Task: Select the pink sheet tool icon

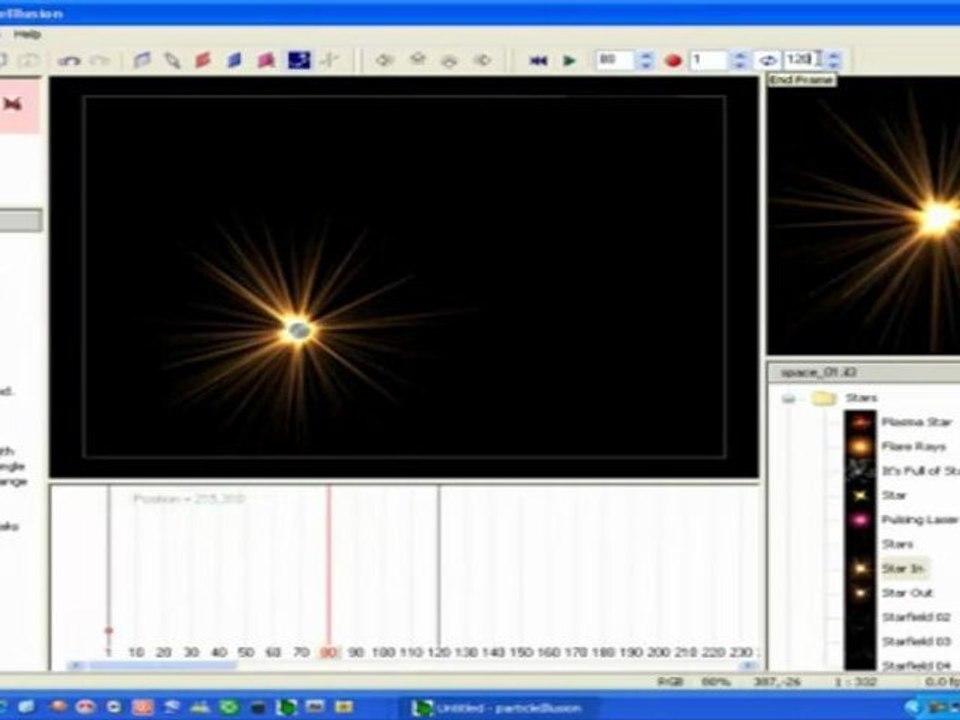Action: [266, 60]
